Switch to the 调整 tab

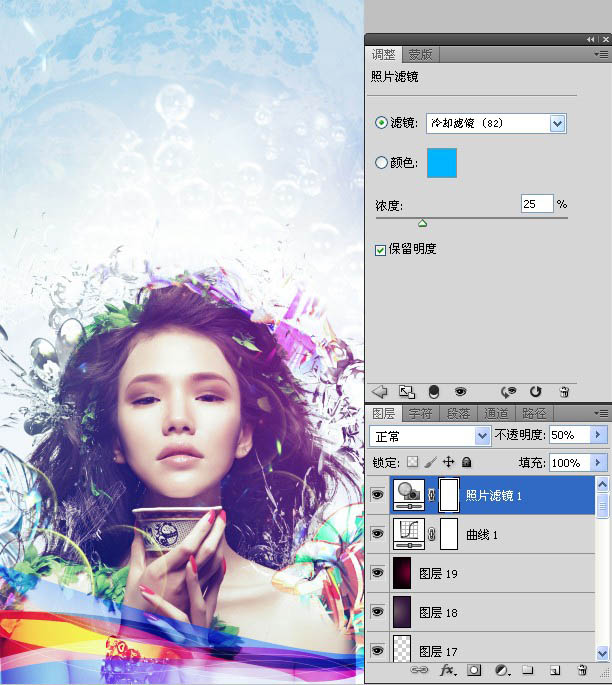point(384,55)
